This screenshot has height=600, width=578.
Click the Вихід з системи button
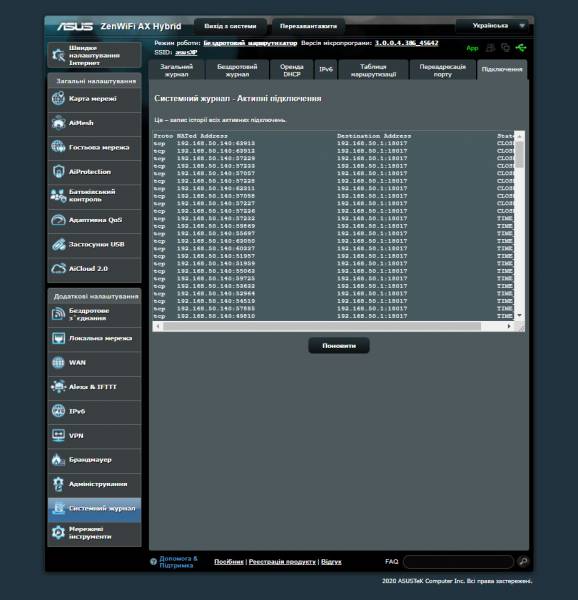[x=230, y=26]
